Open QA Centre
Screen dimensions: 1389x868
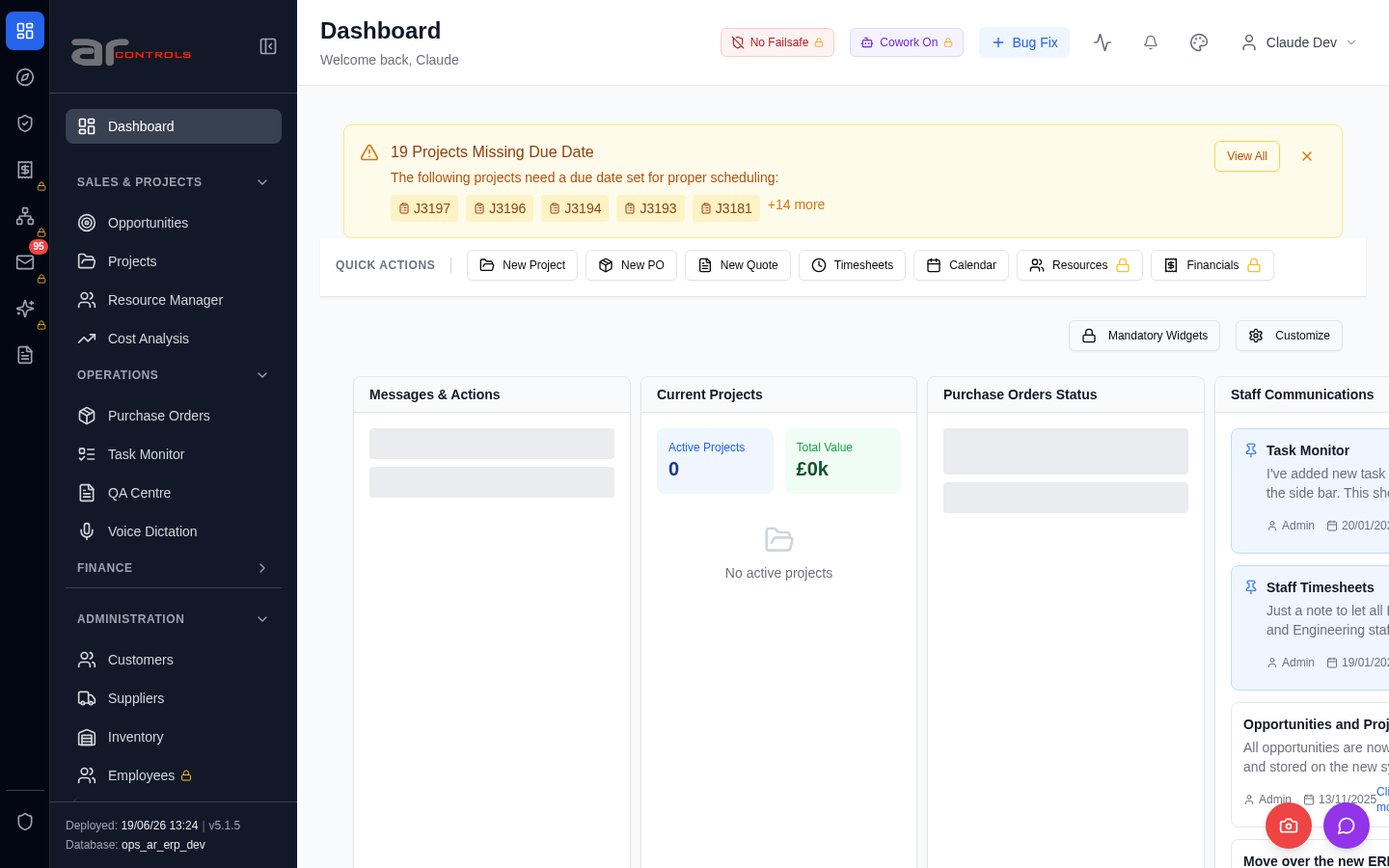(174, 493)
